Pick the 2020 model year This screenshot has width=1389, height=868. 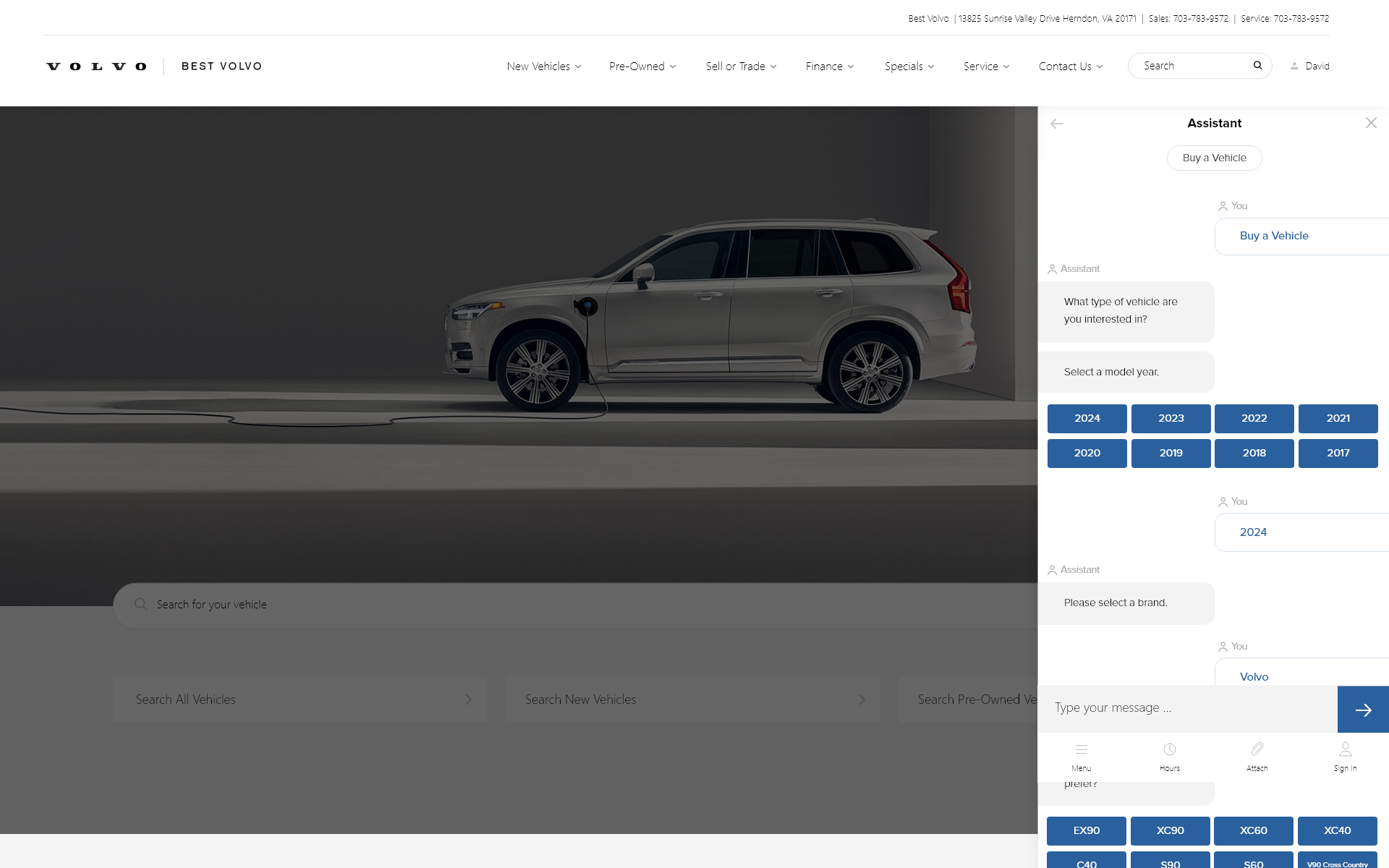(1087, 453)
